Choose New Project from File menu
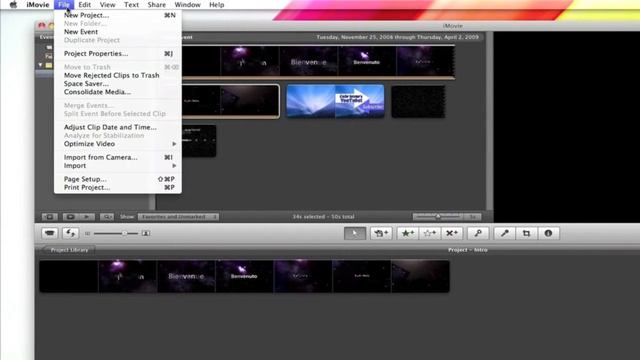Screen dimensions: 640x360 pyautogui.click(x=118, y=15)
